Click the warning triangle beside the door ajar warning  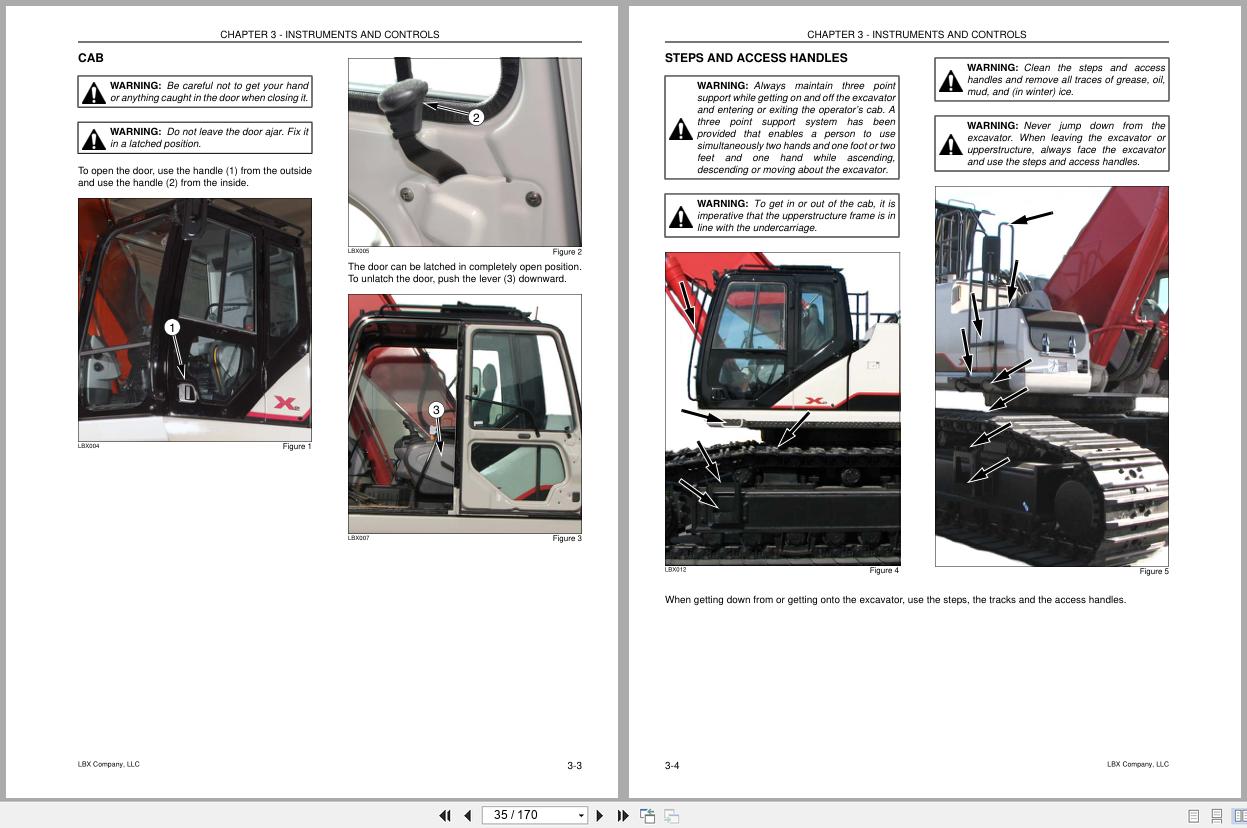[95, 138]
